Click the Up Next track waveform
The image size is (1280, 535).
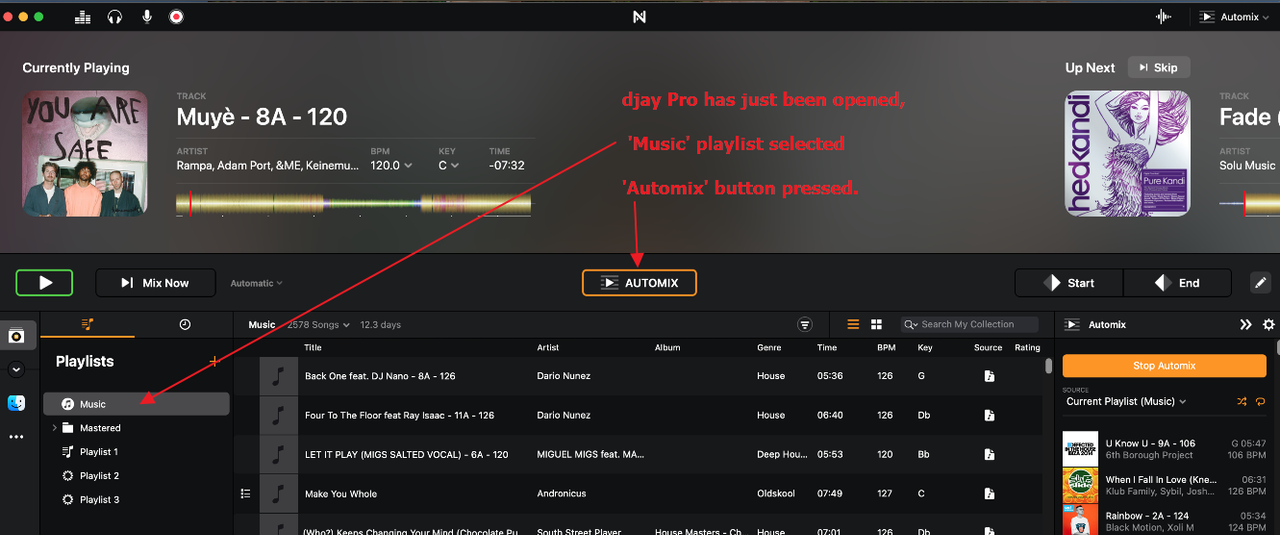(1250, 204)
